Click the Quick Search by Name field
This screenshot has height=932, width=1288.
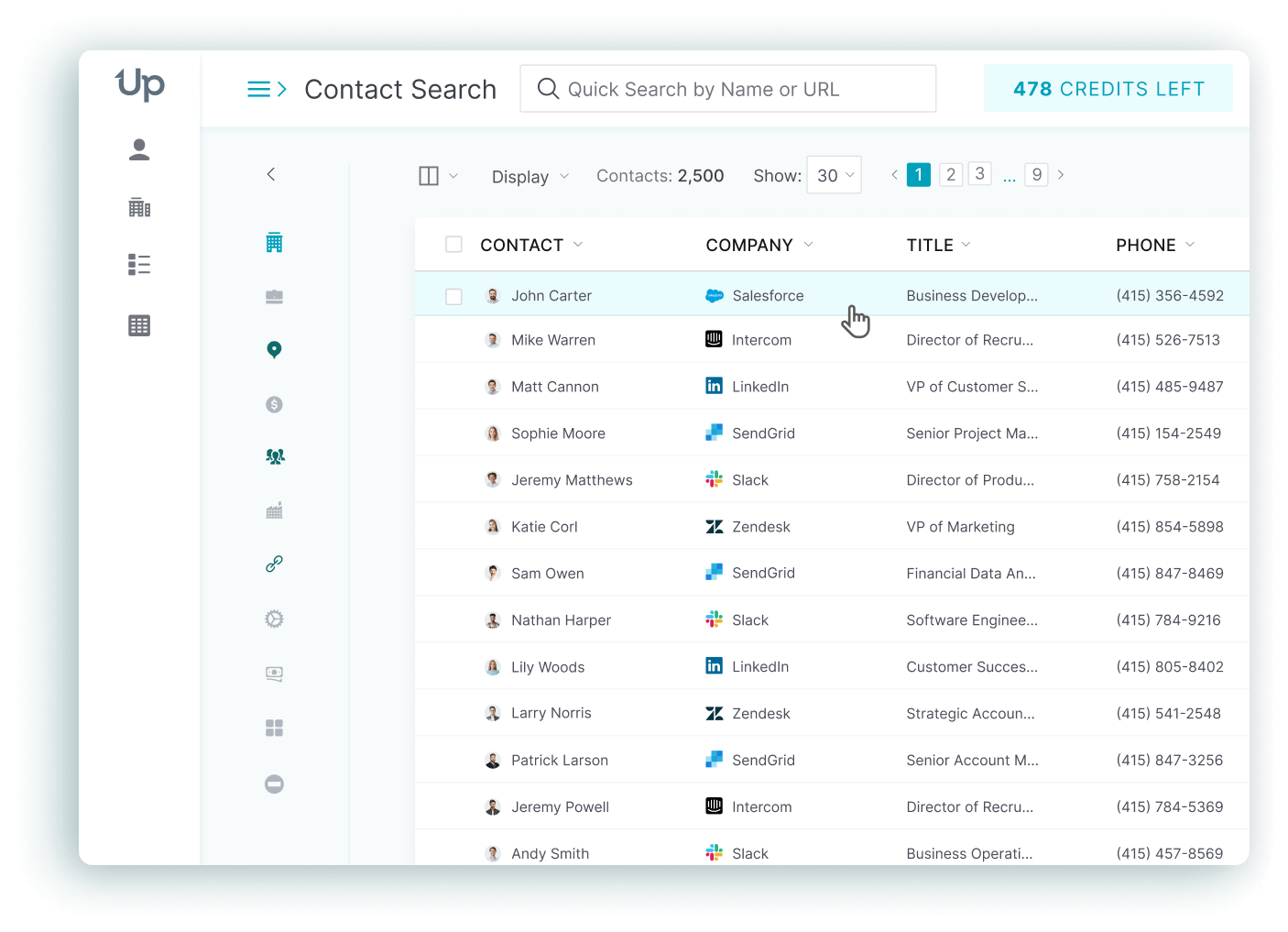tap(728, 89)
